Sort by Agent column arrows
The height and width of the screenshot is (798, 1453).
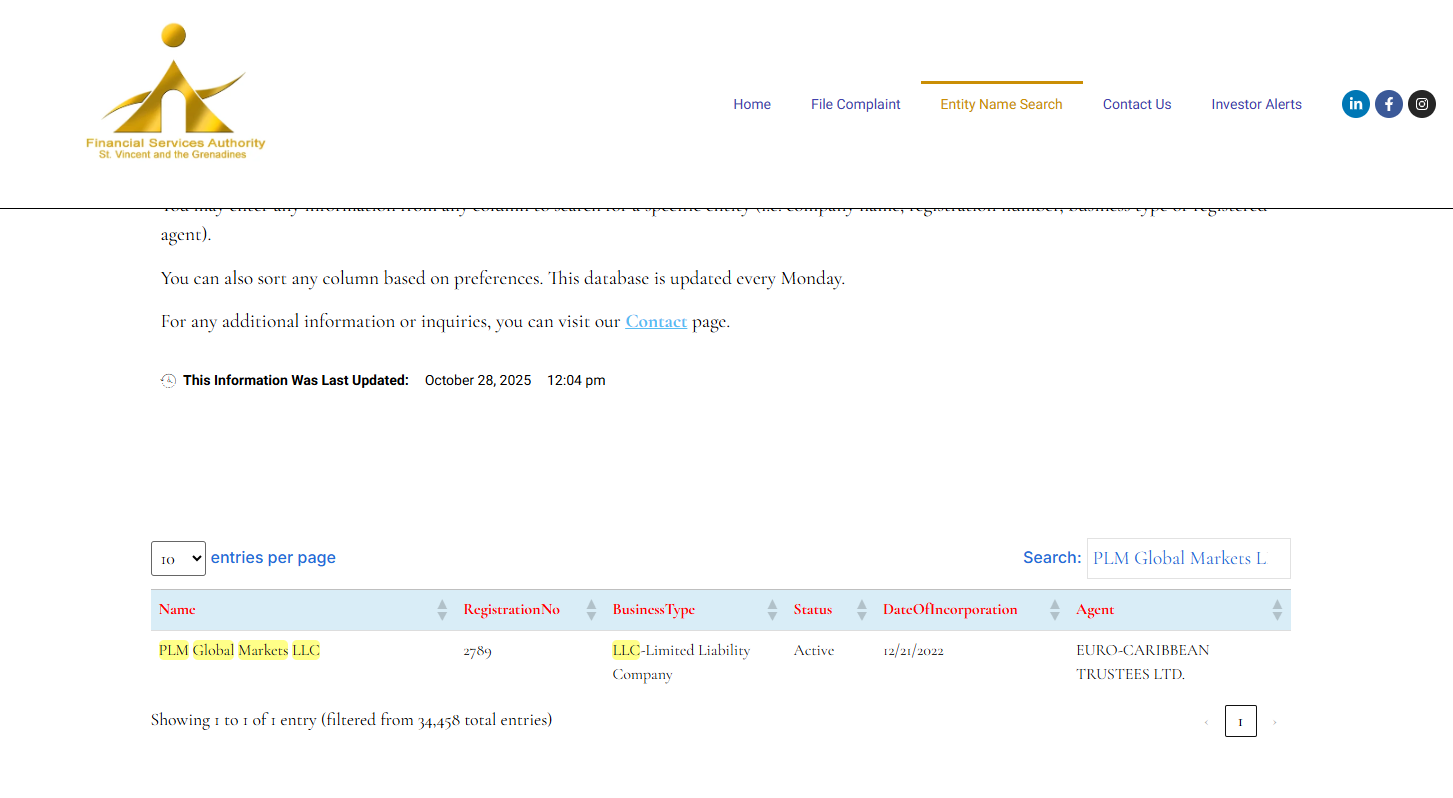[x=1276, y=610]
